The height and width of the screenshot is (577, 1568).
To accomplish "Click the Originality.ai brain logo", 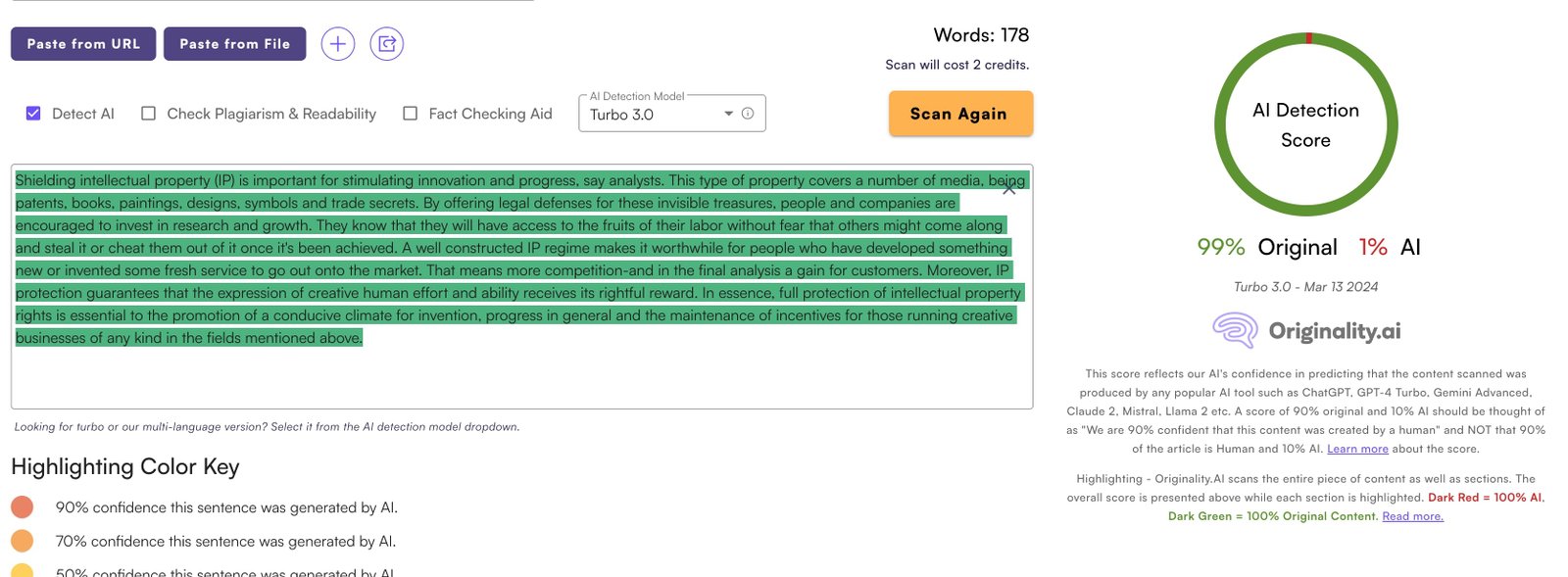I will tap(1235, 330).
